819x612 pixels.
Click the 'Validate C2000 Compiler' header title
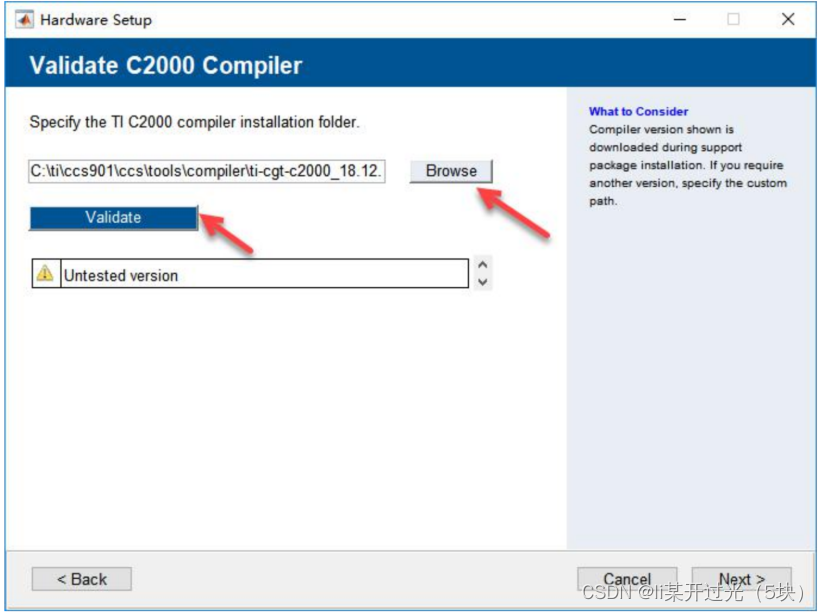point(166,65)
